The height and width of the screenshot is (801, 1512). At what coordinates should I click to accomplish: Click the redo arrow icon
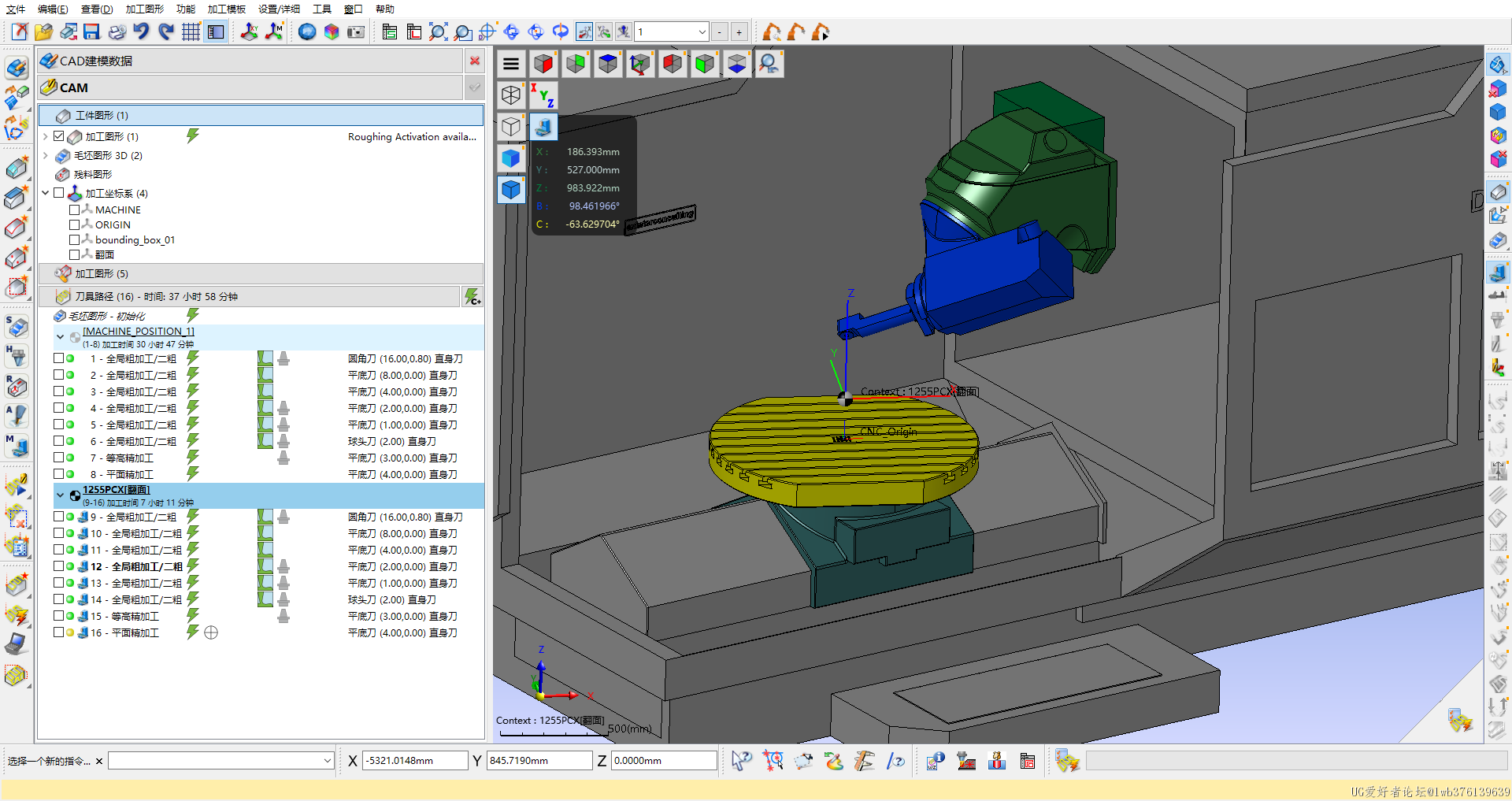[165, 32]
